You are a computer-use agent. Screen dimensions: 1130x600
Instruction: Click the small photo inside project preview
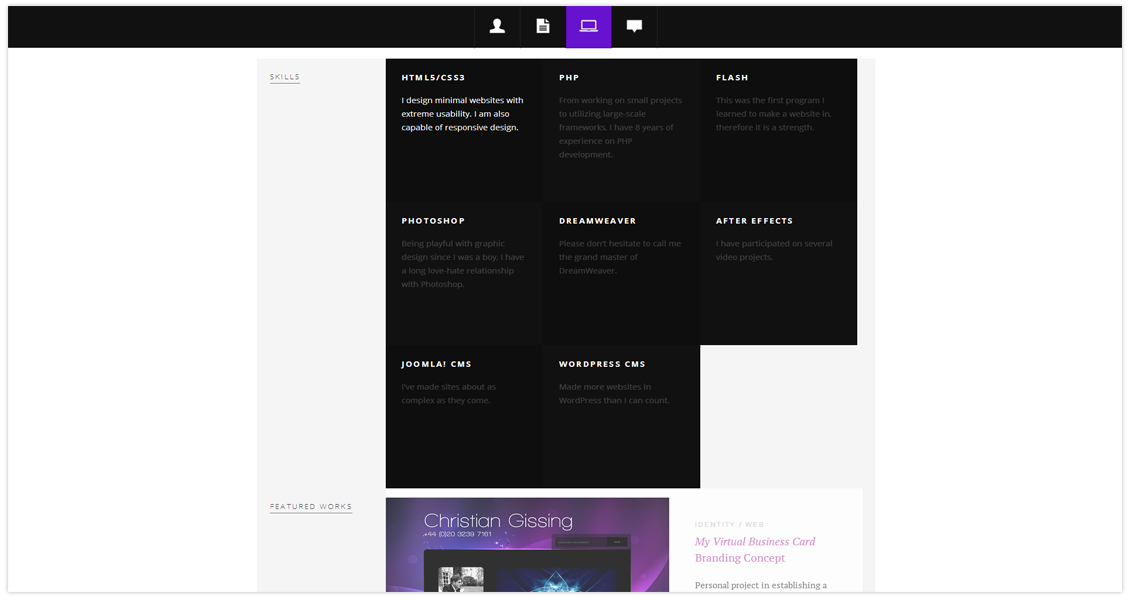[x=461, y=579]
